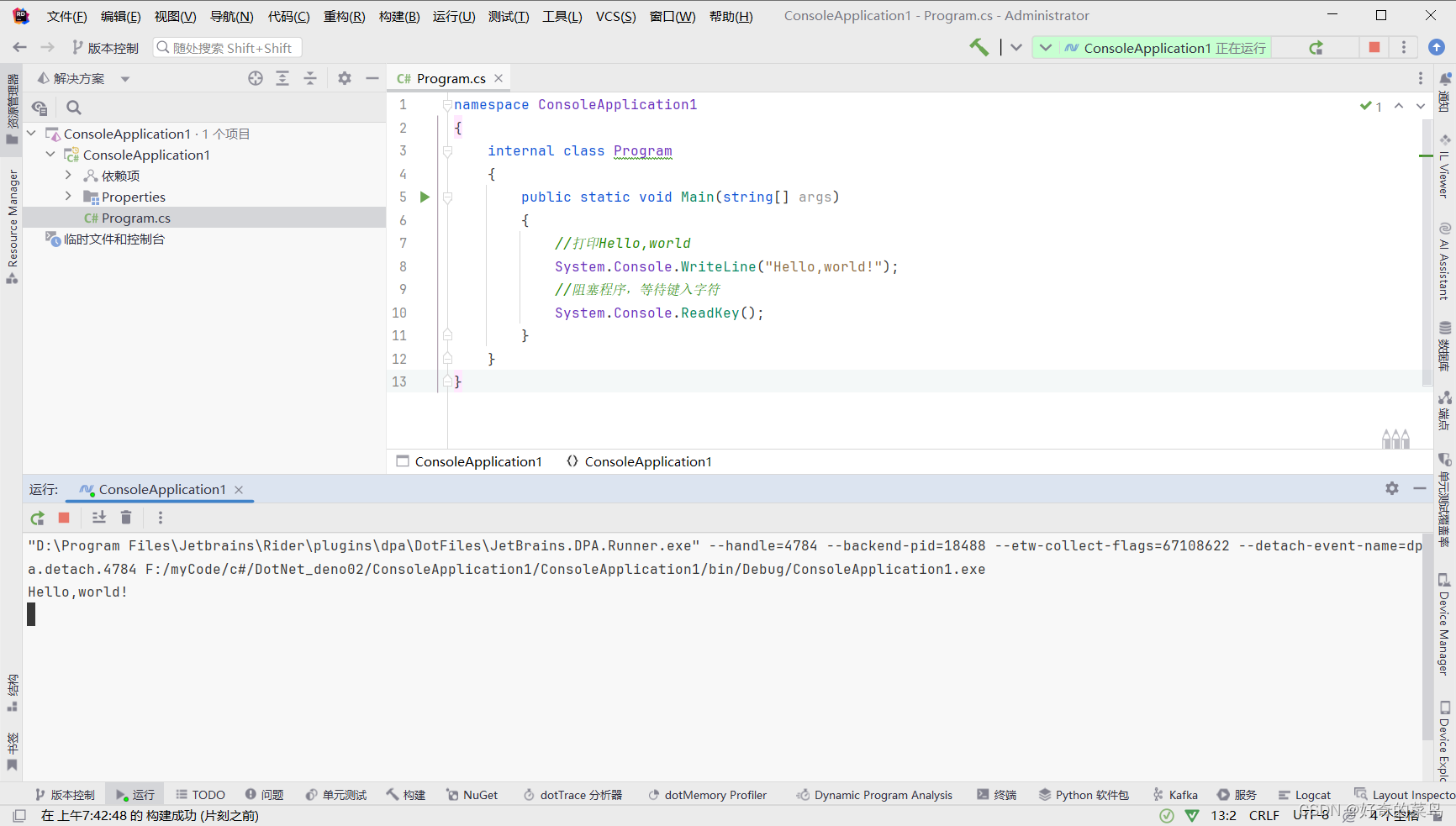Hide the solution explorer panel
Viewport: 1456px width, 826px height.
click(x=372, y=78)
